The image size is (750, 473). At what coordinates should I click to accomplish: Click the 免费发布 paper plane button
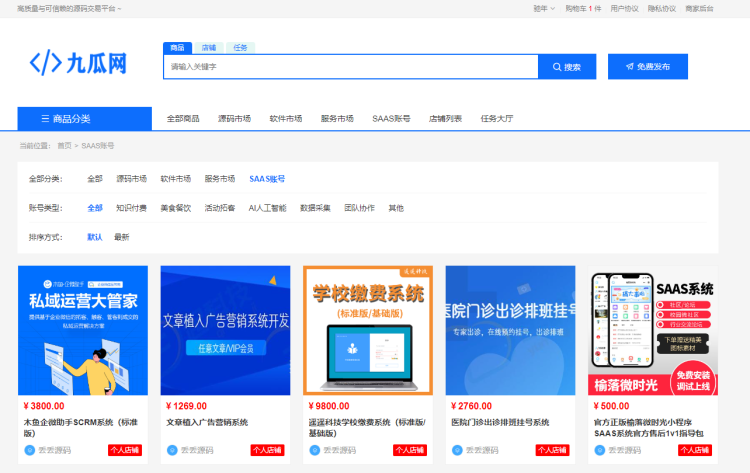647,67
